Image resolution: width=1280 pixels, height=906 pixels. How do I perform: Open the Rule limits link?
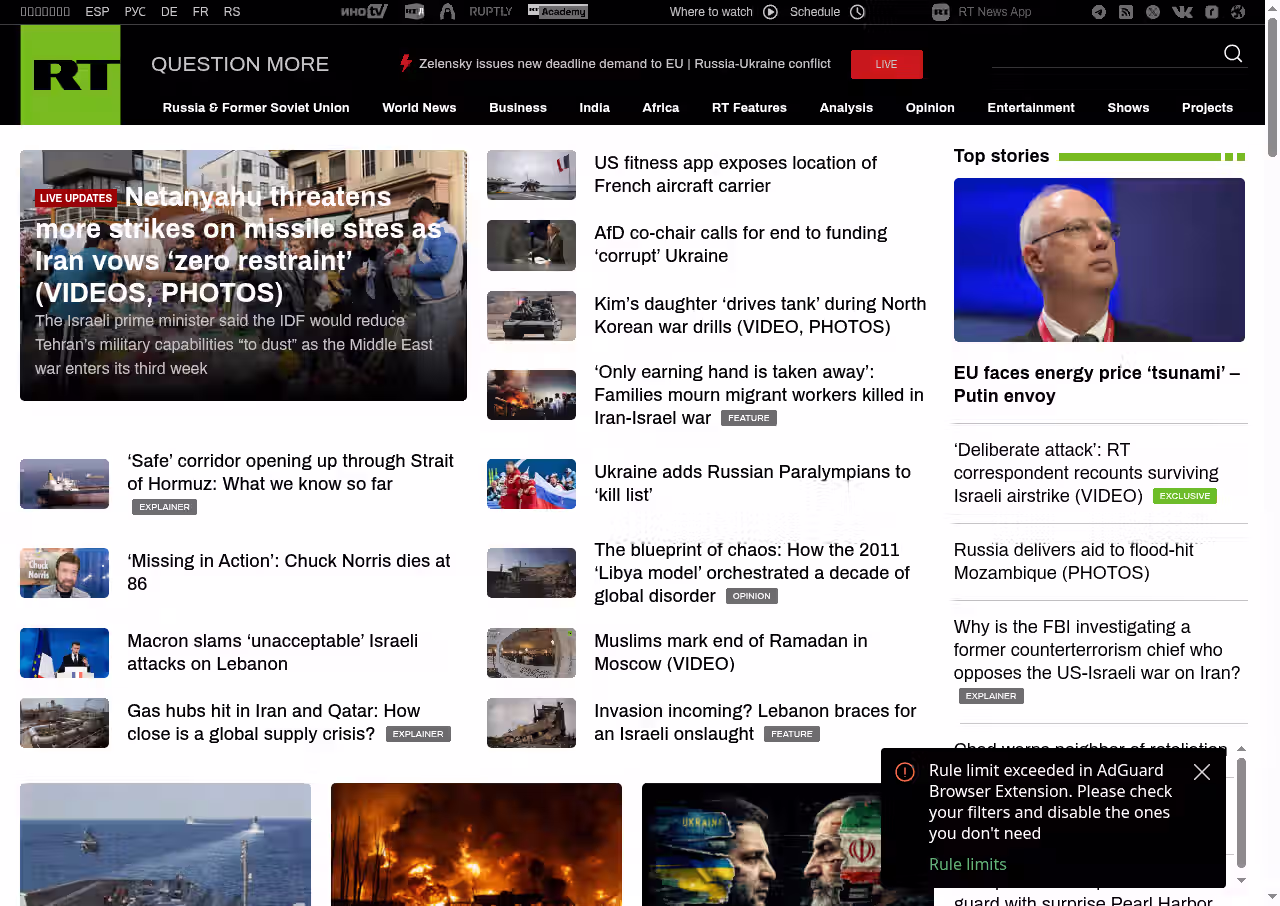tap(967, 864)
